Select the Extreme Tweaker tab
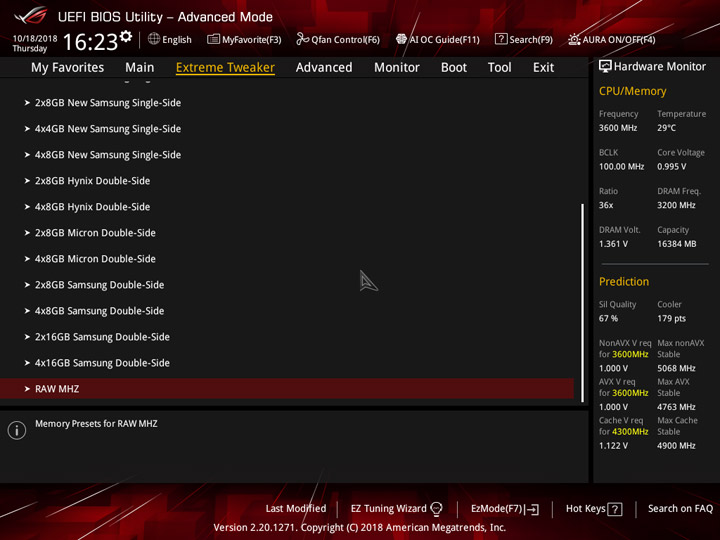The width and height of the screenshot is (720, 540). tap(225, 68)
